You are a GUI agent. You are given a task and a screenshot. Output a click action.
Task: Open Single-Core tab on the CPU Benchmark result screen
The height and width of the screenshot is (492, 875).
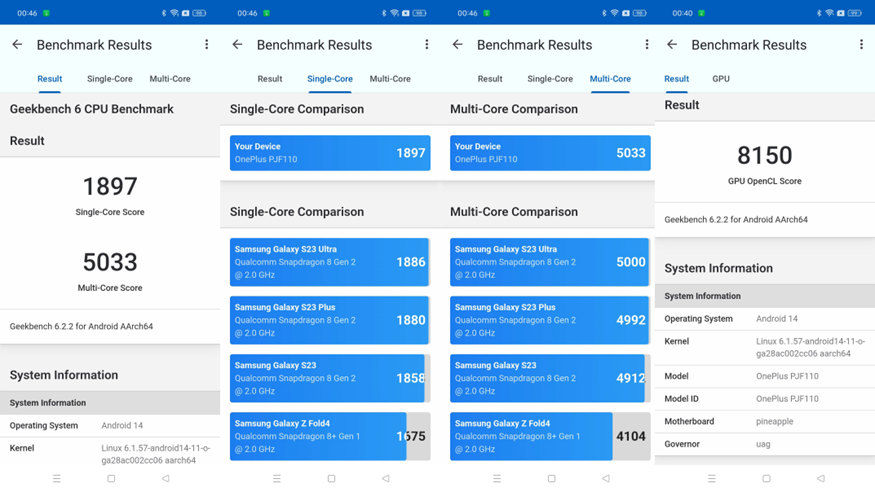coord(110,79)
